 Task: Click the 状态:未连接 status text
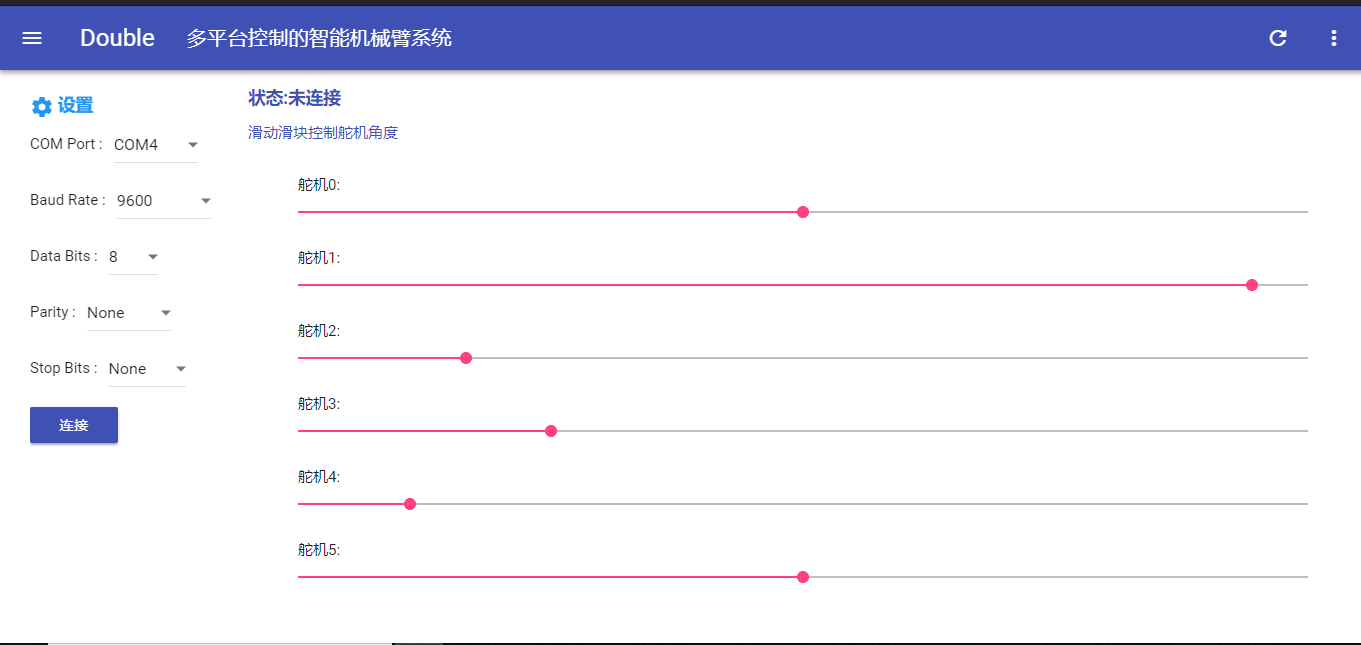[x=295, y=98]
